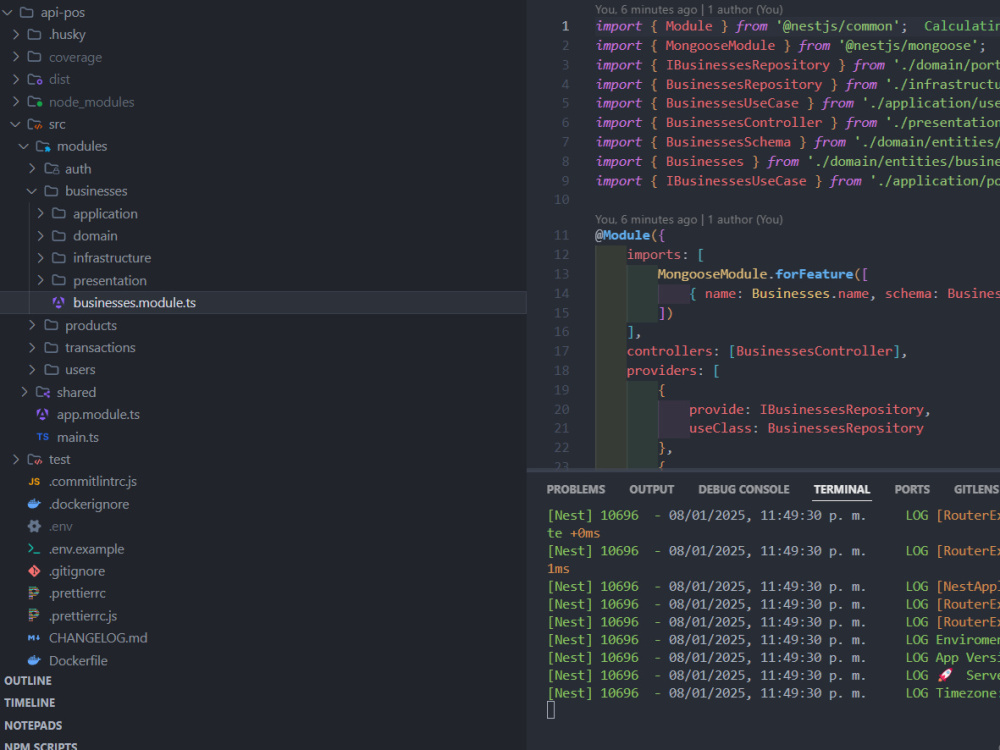
Task: Click the TS icon of main.ts
Action: (x=43, y=437)
